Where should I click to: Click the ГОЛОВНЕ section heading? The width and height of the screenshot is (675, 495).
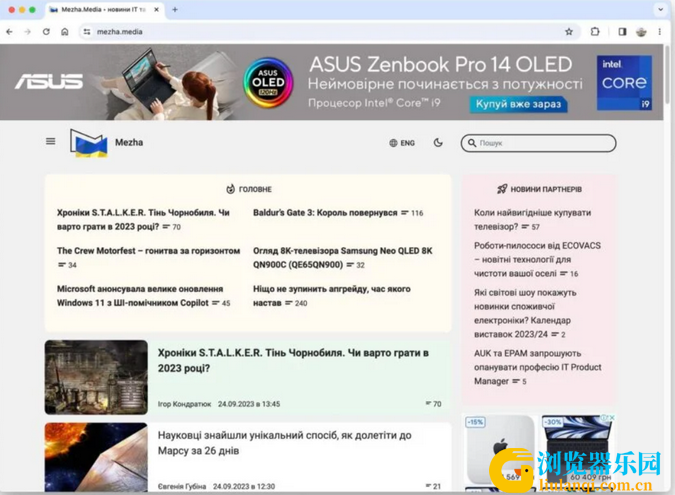(249, 189)
